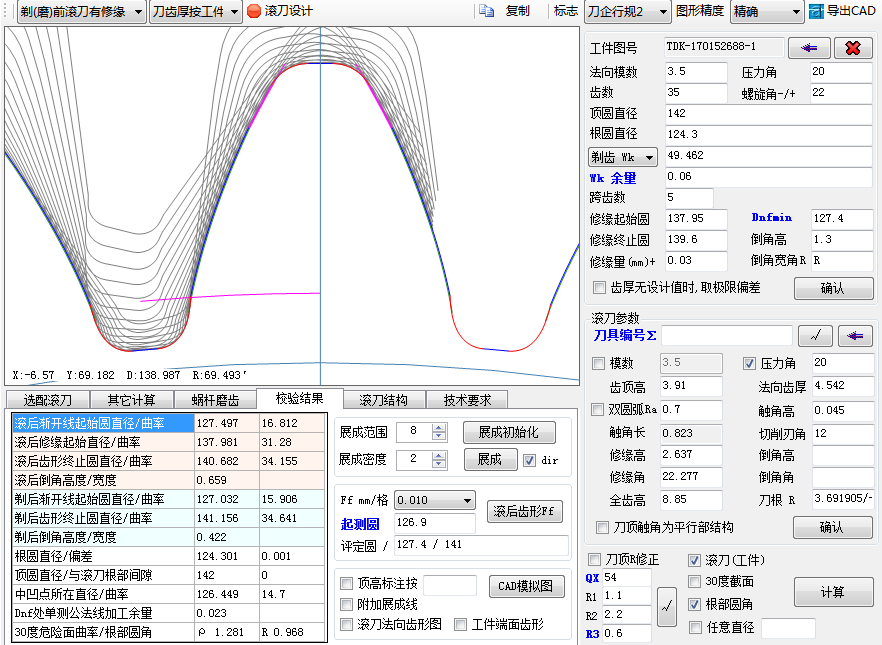Click the 起测圆 field showing 126.9
The width and height of the screenshot is (882, 645).
coord(435,523)
